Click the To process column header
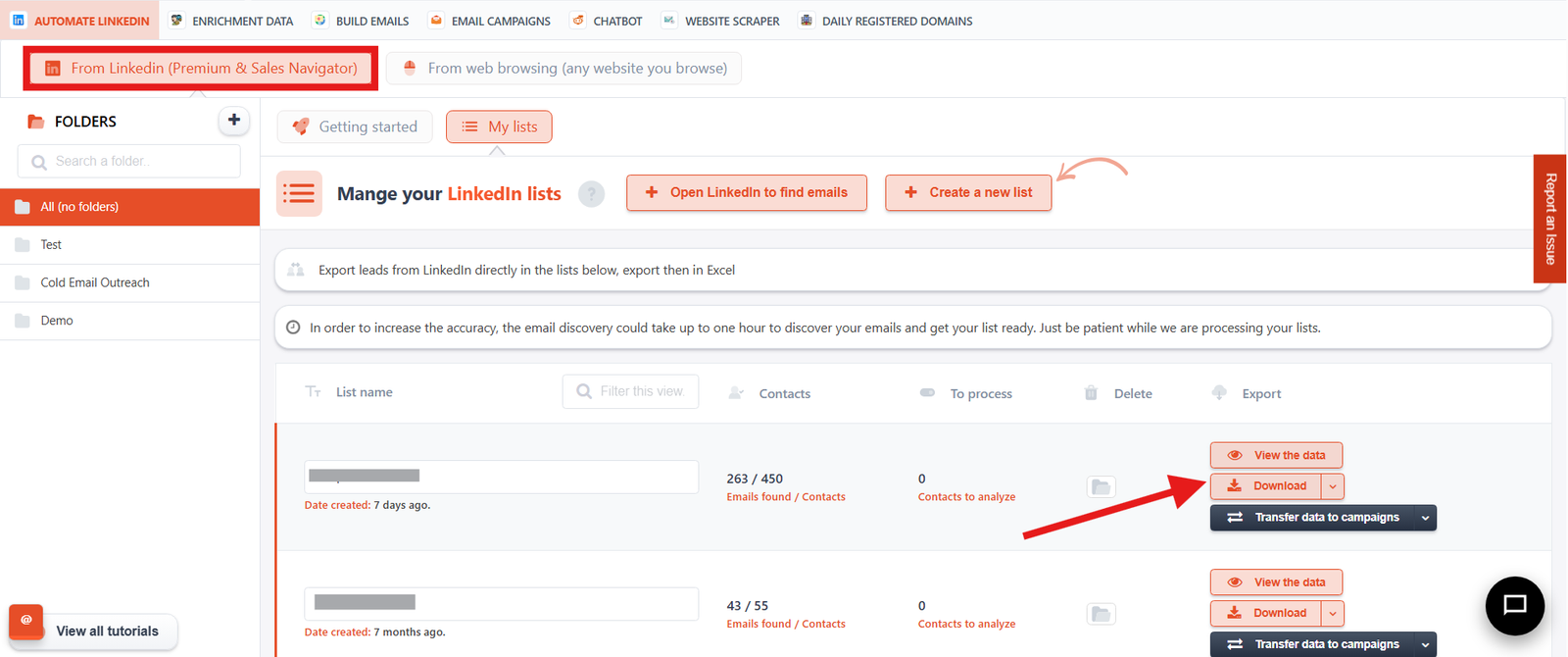Image resolution: width=1568 pixels, height=657 pixels. tap(981, 394)
